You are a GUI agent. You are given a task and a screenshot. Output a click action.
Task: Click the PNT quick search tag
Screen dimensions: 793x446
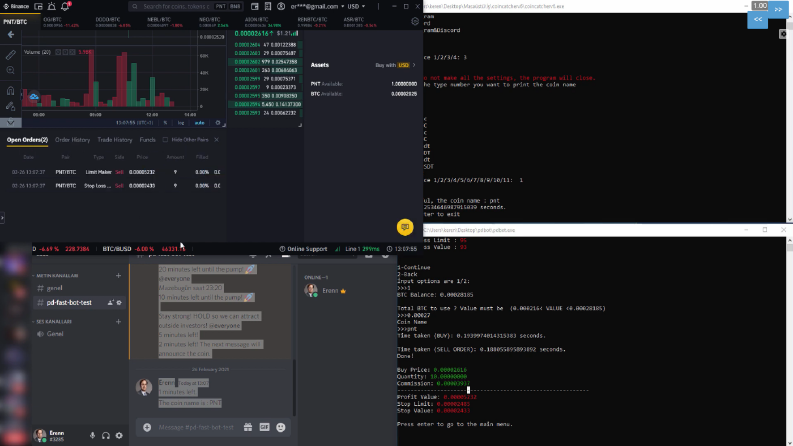tap(221, 7)
